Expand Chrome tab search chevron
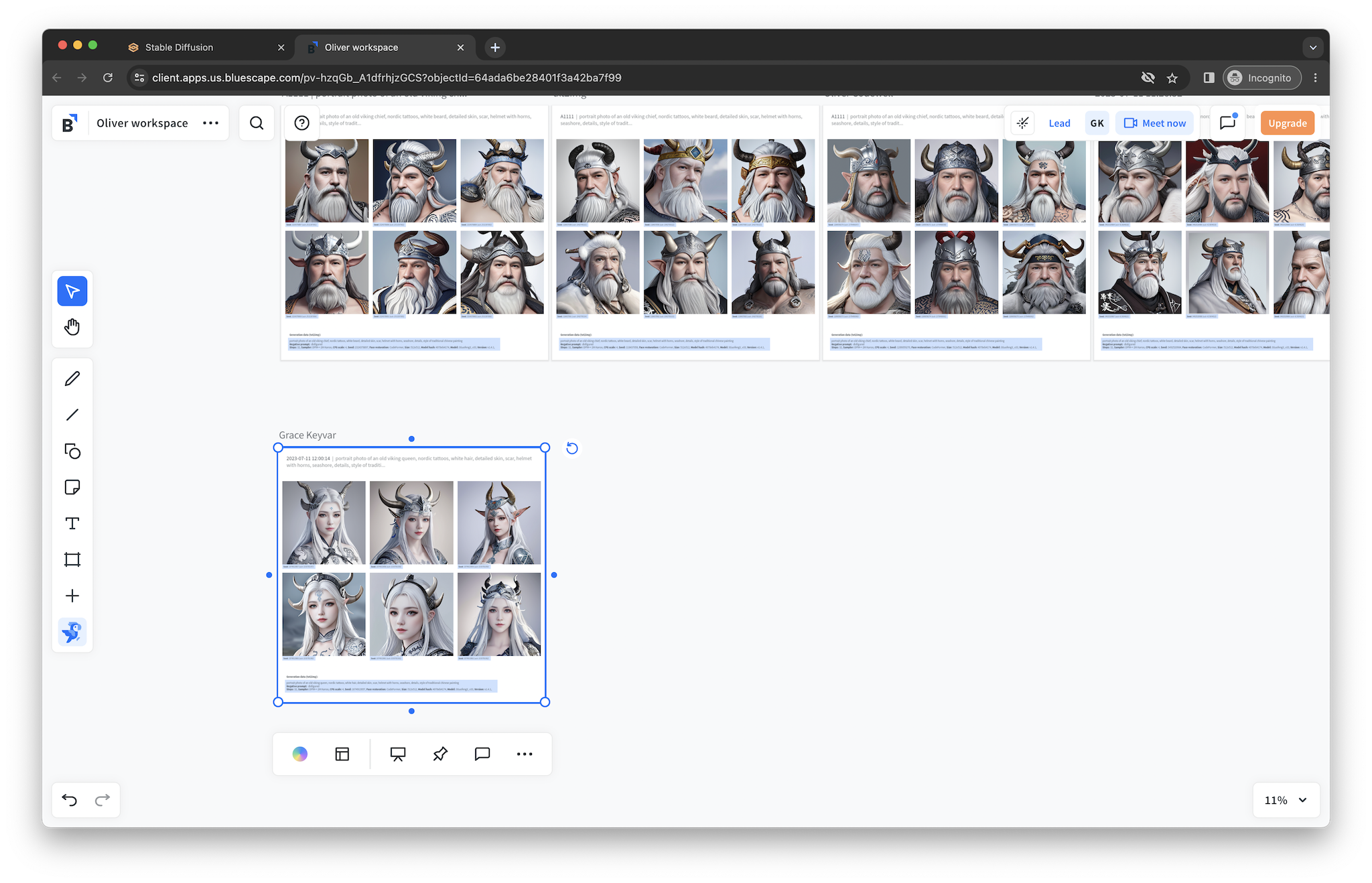 pyautogui.click(x=1312, y=48)
